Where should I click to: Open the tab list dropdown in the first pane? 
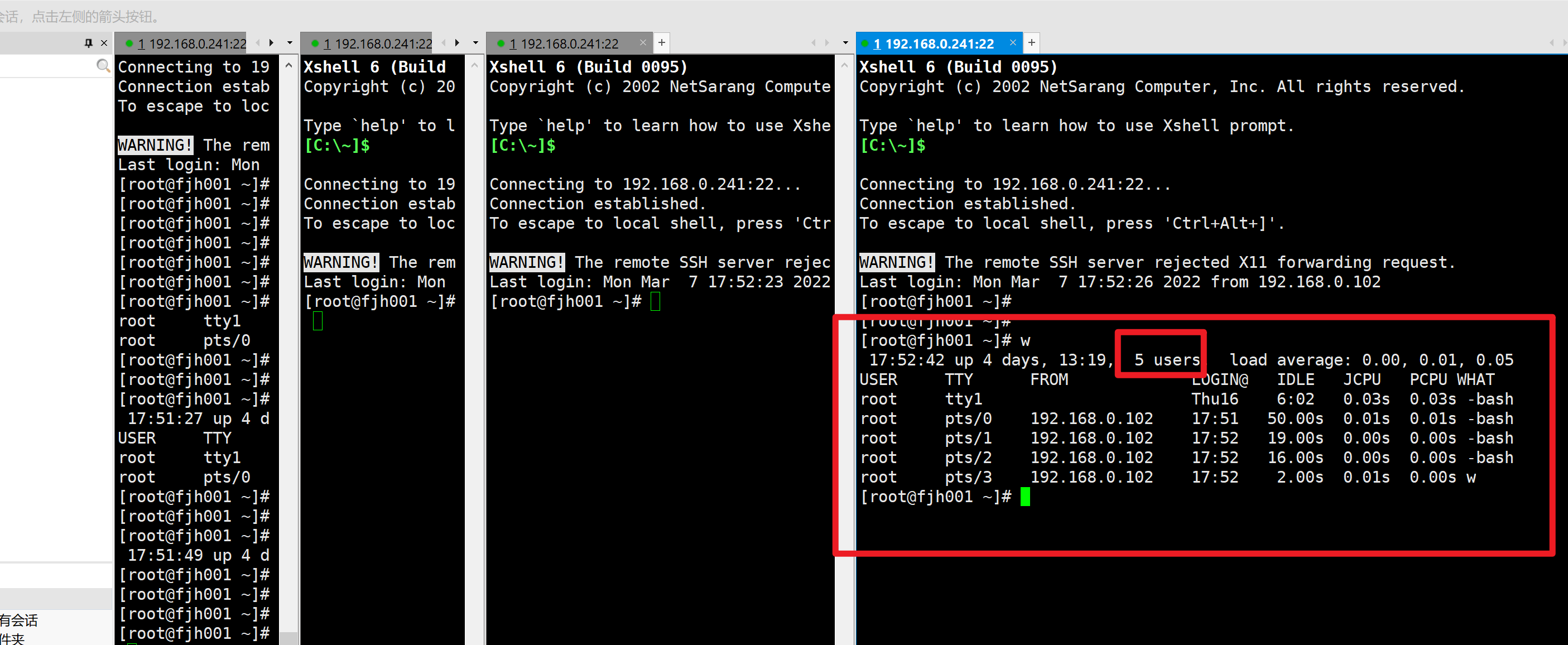pos(290,43)
